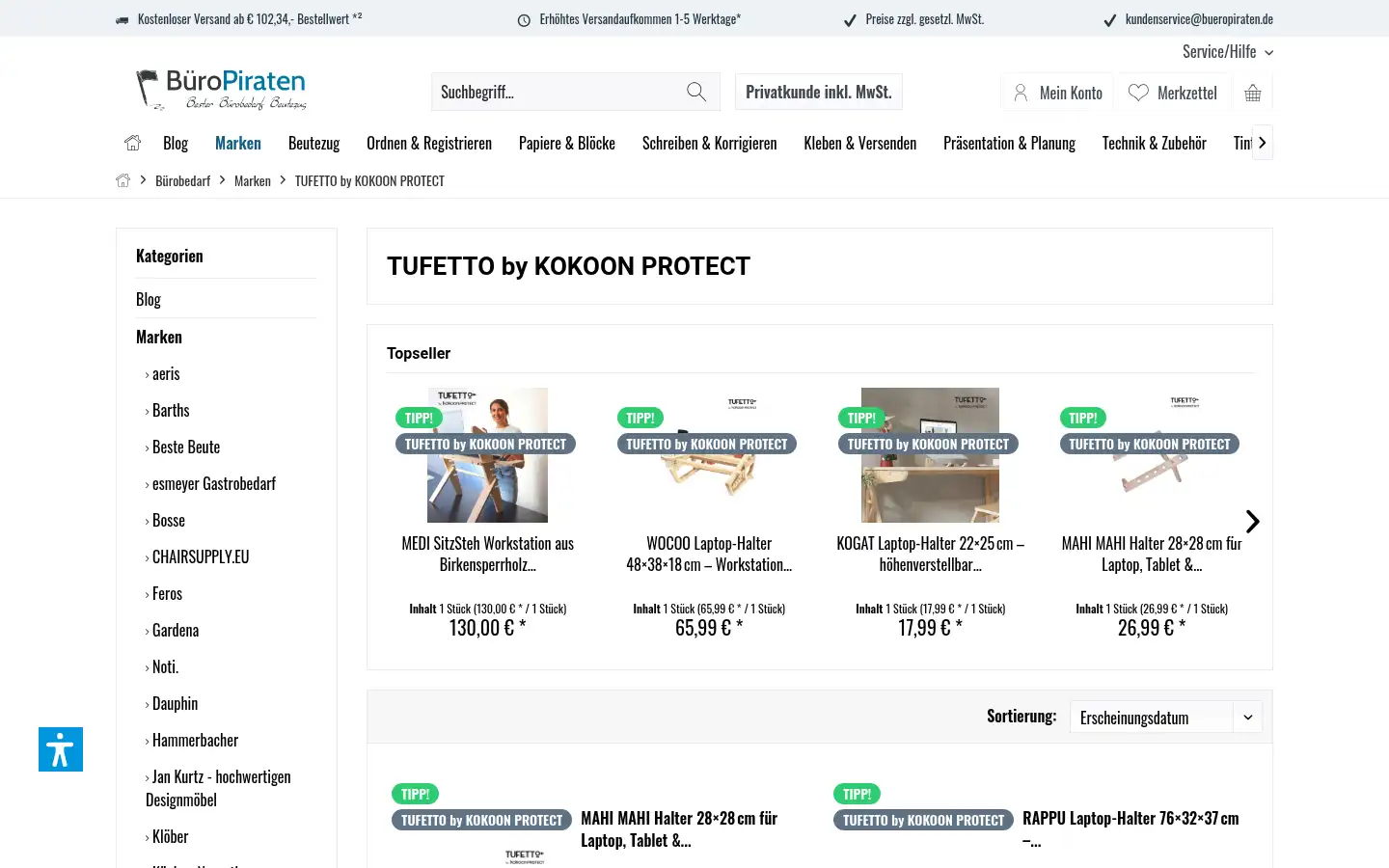The height and width of the screenshot is (868, 1389).
Task: Open the Blog menu item
Action: pyautogui.click(x=176, y=143)
